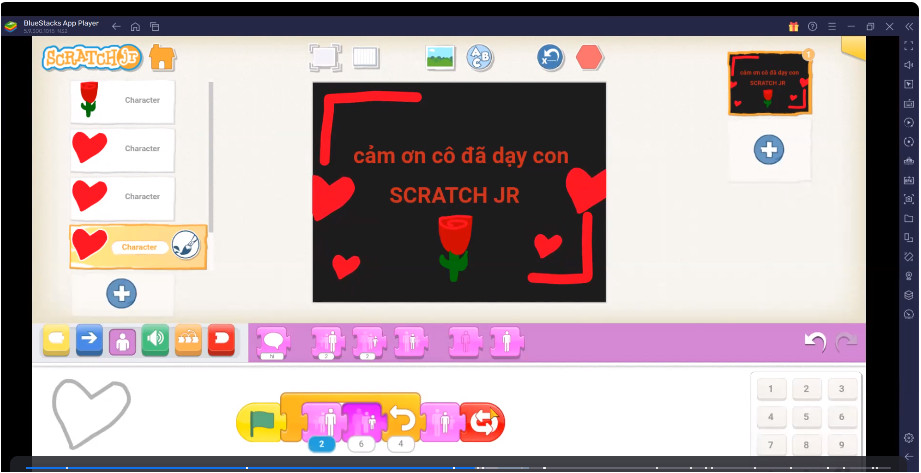Redo the last undone action
921x473 pixels.
coord(846,341)
